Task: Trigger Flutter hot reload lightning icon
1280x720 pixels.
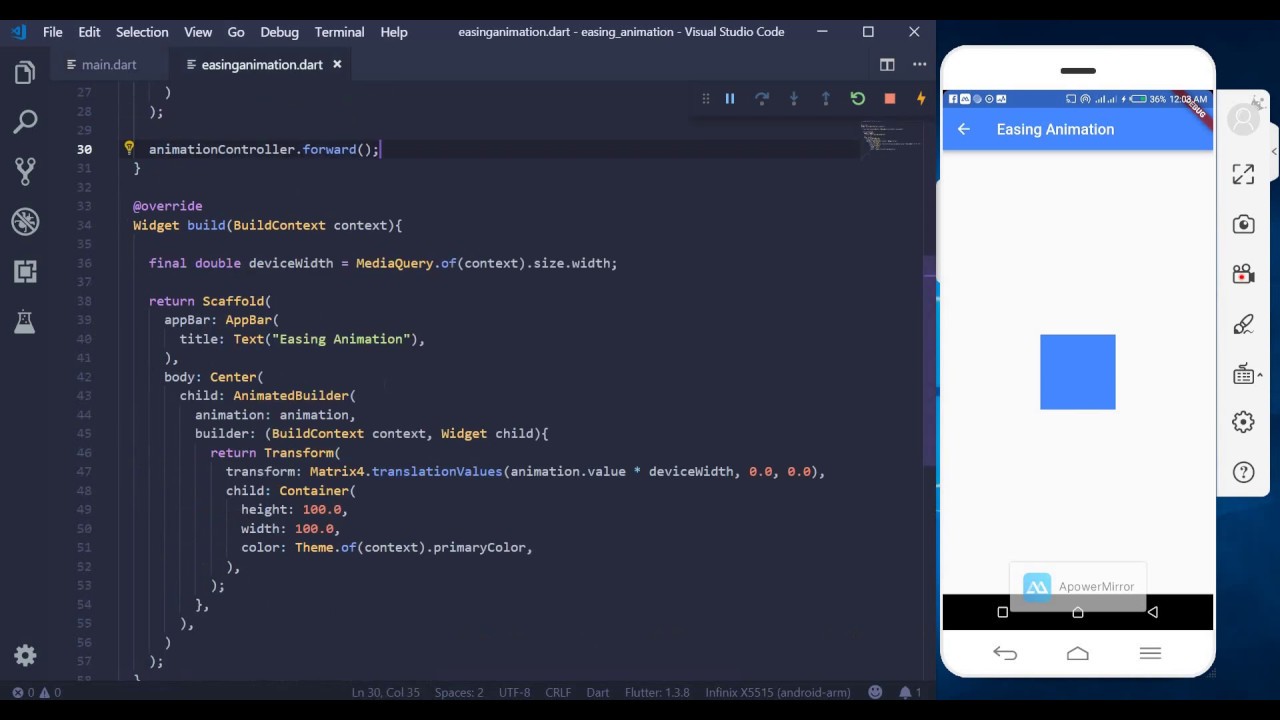Action: click(921, 98)
